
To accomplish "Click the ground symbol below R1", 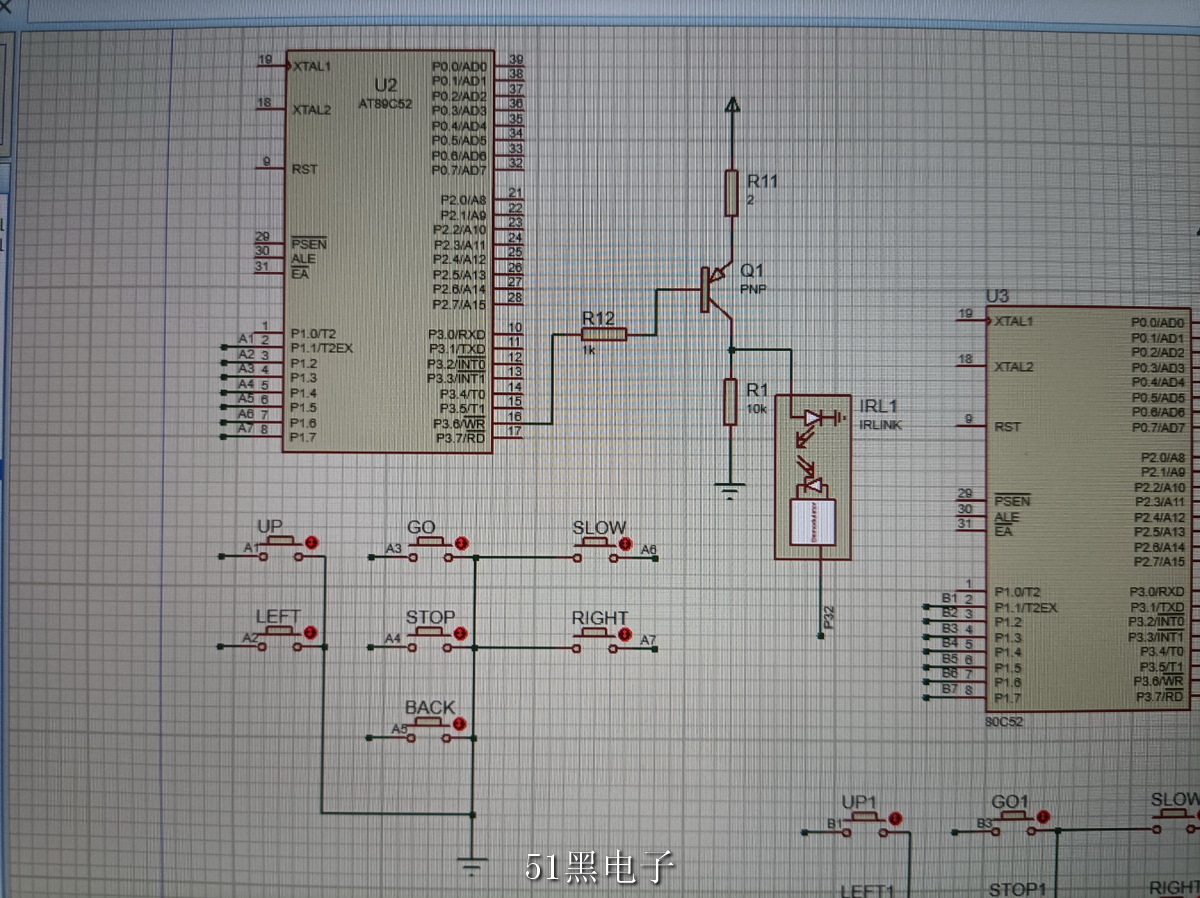I will [x=732, y=489].
